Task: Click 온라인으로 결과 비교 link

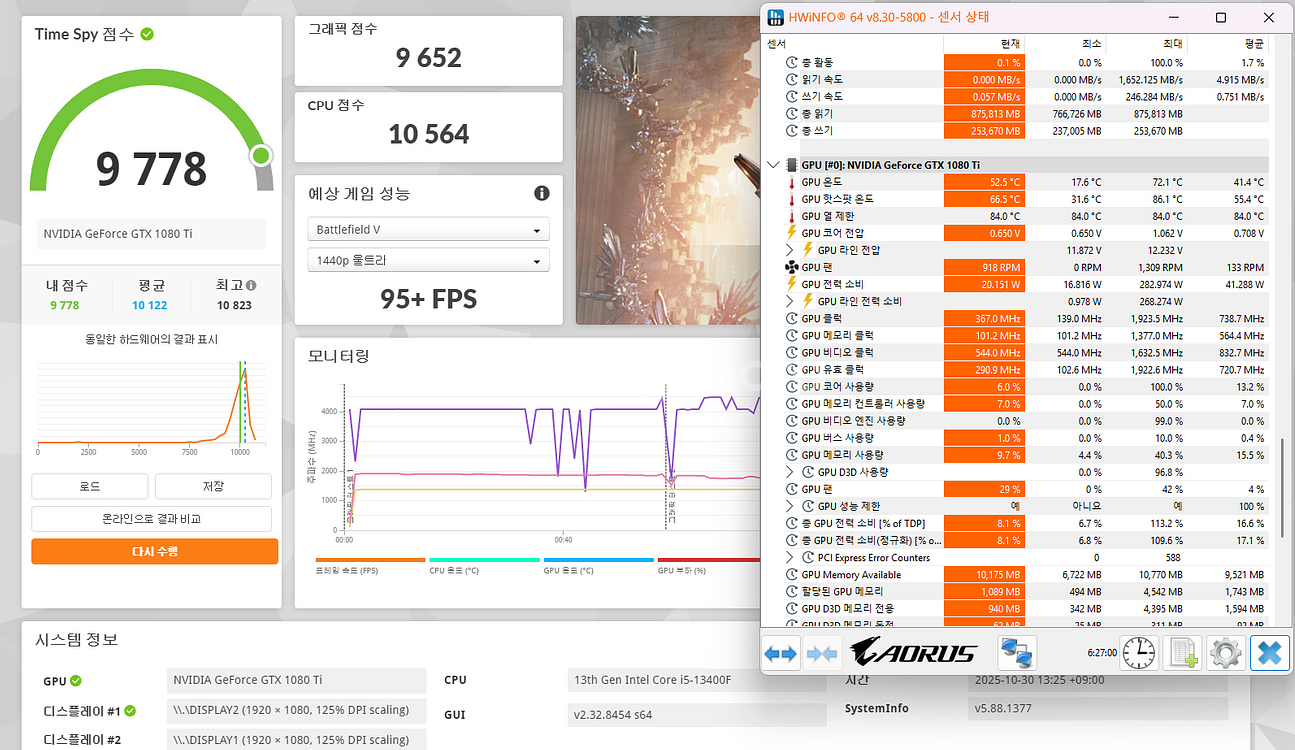Action: pos(151,518)
